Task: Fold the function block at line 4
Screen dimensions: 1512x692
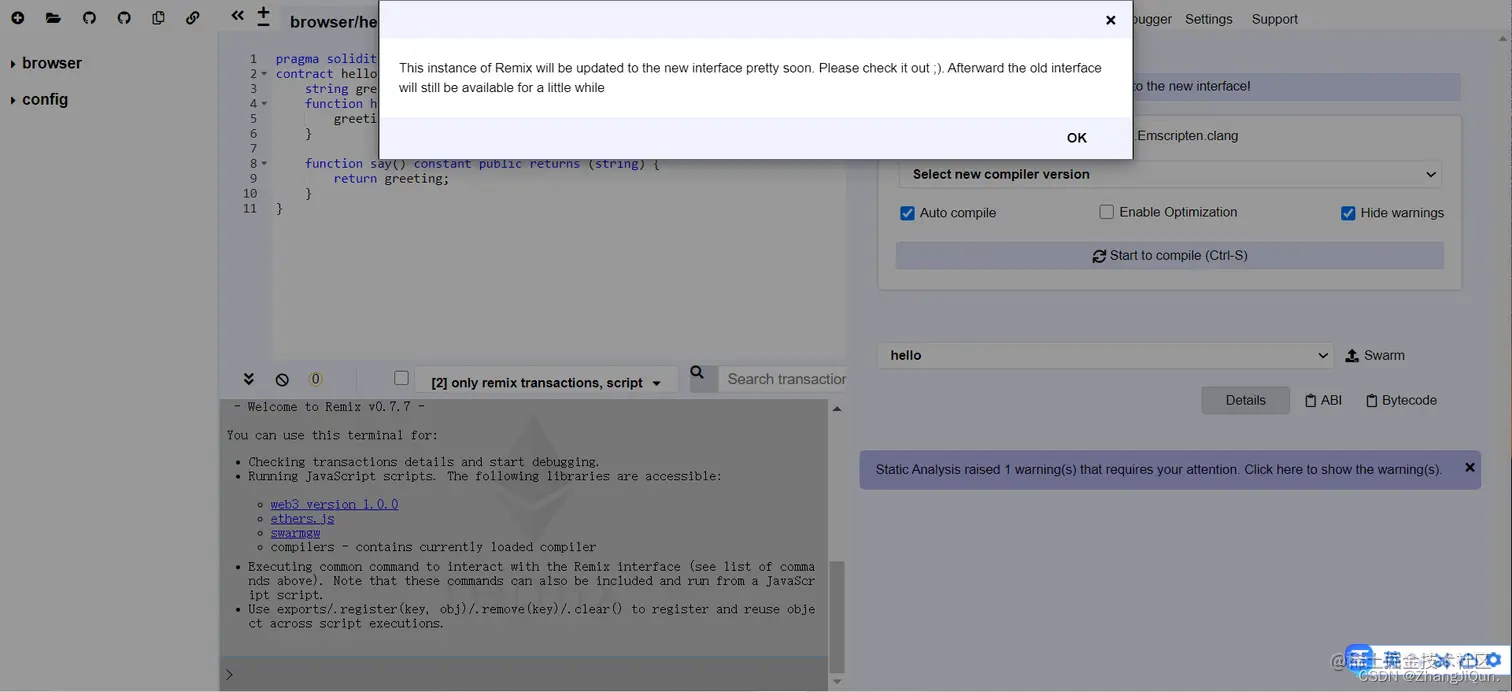Action: coord(264,104)
